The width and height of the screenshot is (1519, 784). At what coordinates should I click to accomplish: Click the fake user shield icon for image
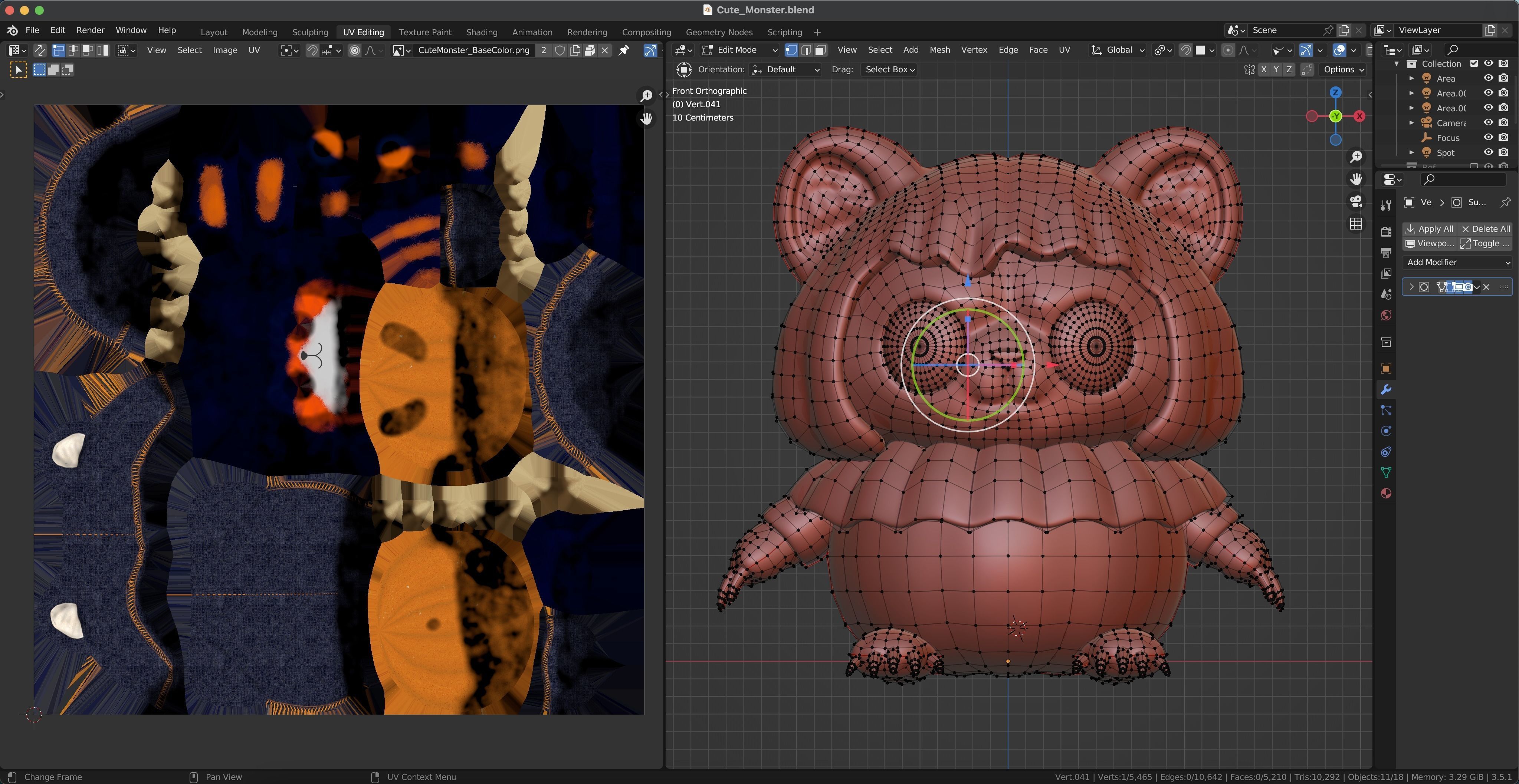point(560,50)
